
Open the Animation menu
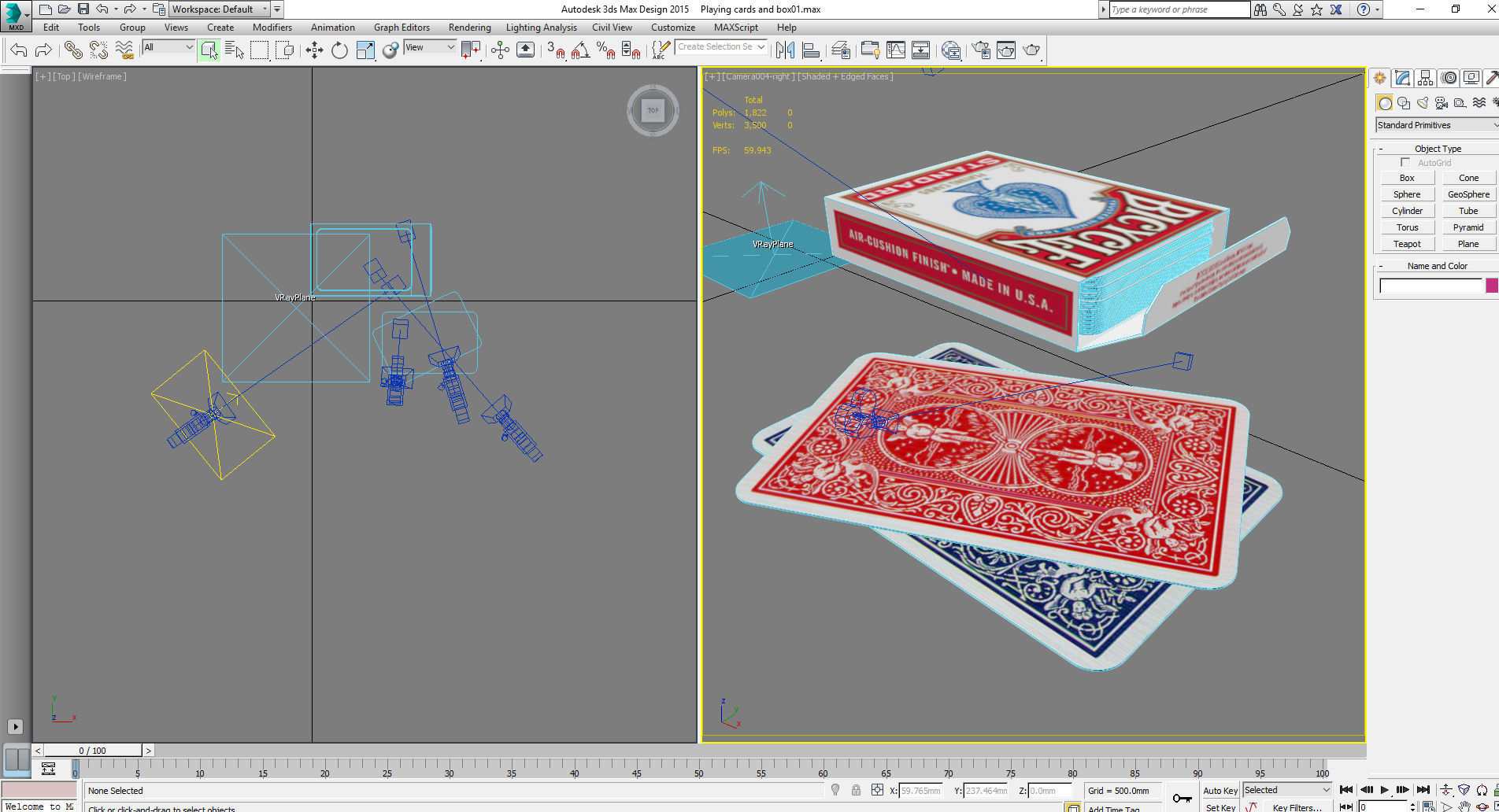pos(332,28)
